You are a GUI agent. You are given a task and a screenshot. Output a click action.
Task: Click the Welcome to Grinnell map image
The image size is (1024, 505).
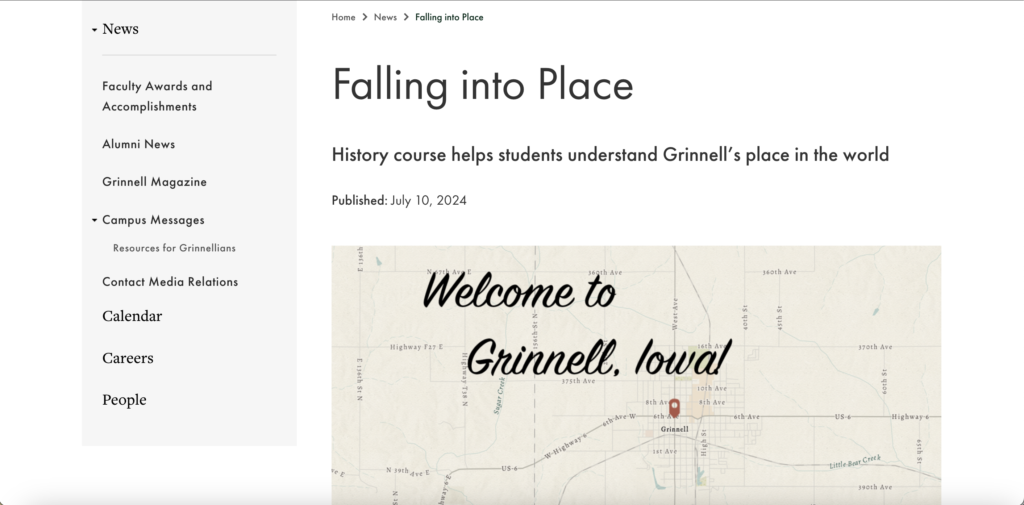point(636,375)
